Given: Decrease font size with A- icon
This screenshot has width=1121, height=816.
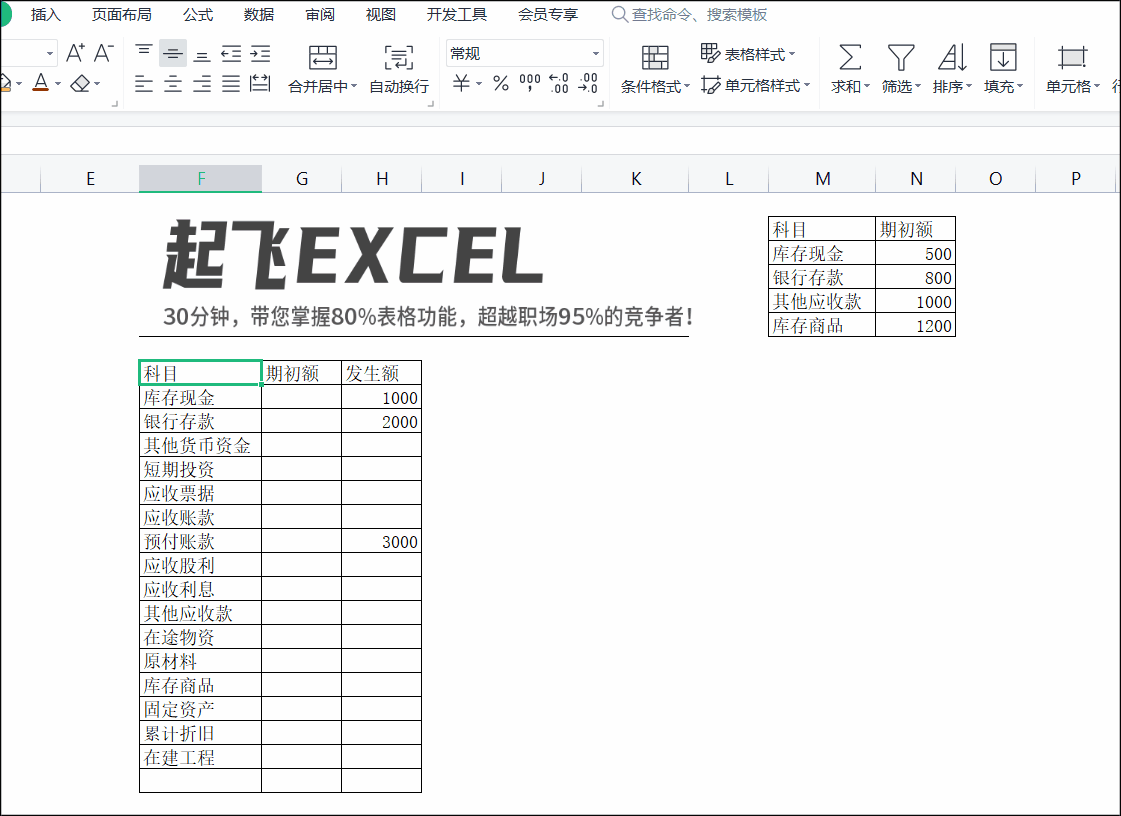Looking at the screenshot, I should click(x=104, y=53).
